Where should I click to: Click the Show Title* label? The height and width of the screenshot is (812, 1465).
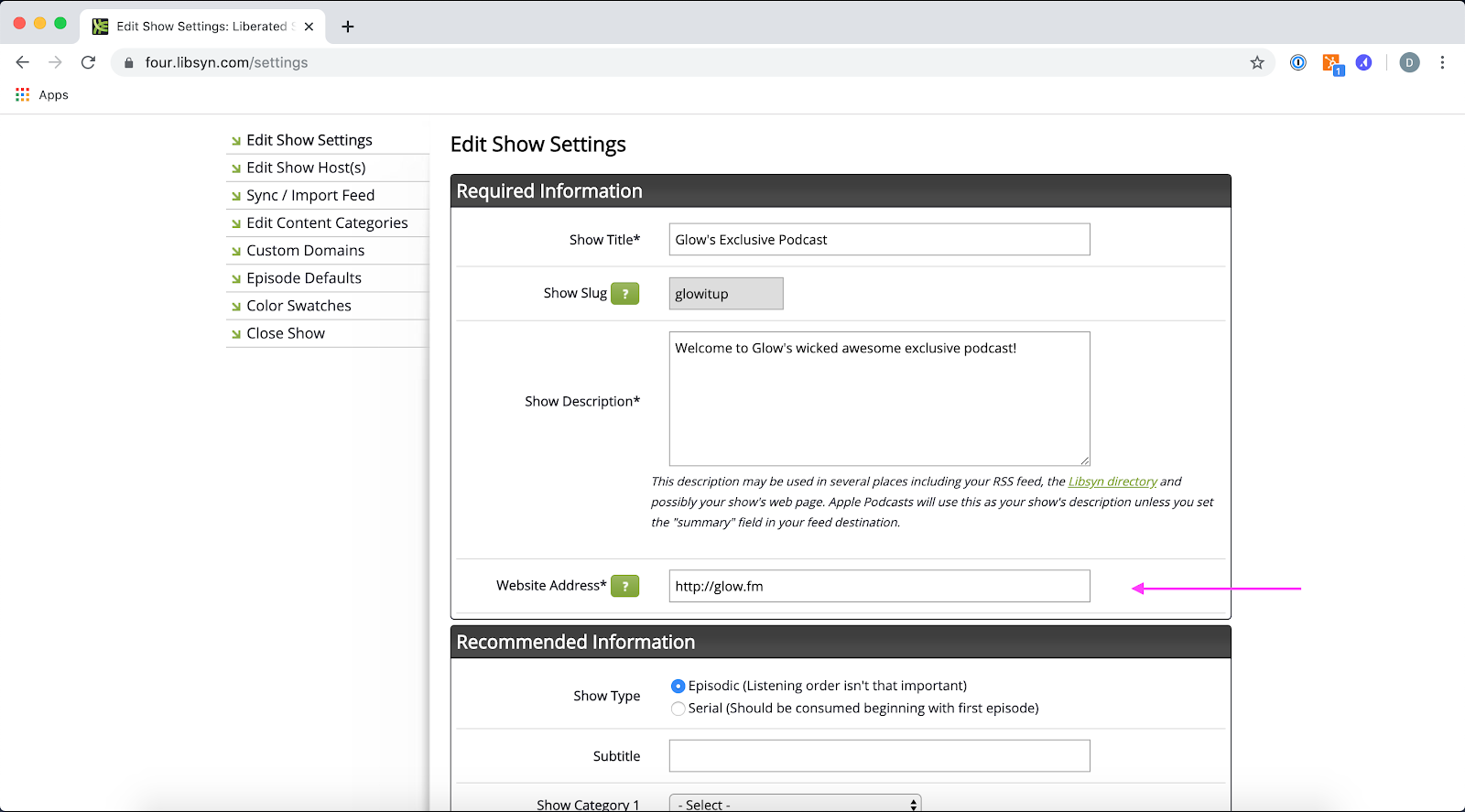(x=604, y=240)
